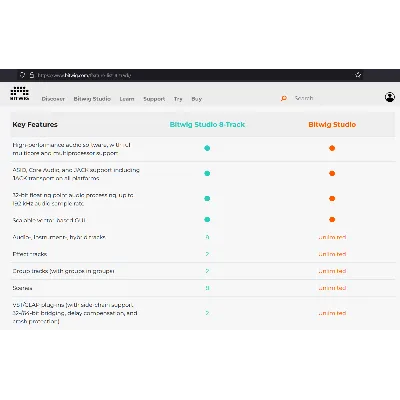
Task: Click the 'unlimited' value in the plug-ins row
Action: (332, 313)
